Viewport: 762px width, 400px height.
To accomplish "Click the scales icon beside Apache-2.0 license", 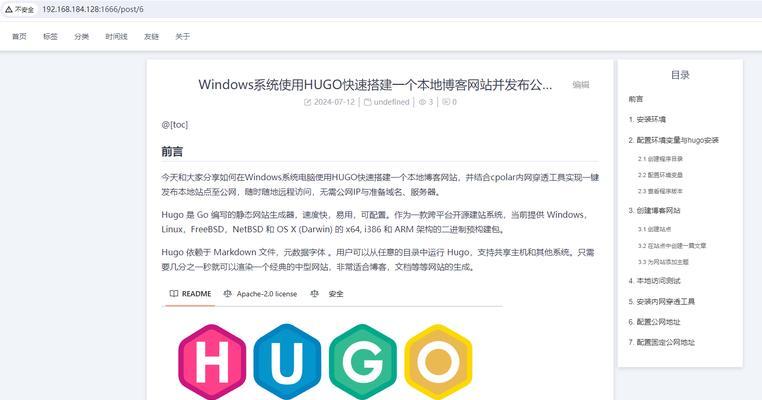I will [227, 294].
